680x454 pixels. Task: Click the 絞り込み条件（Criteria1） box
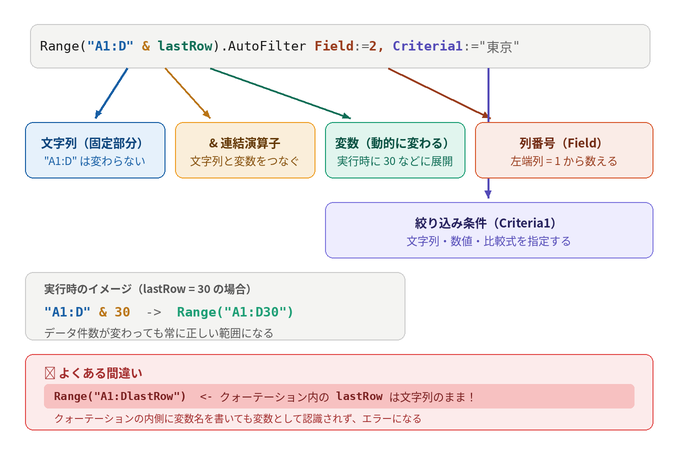point(489,230)
